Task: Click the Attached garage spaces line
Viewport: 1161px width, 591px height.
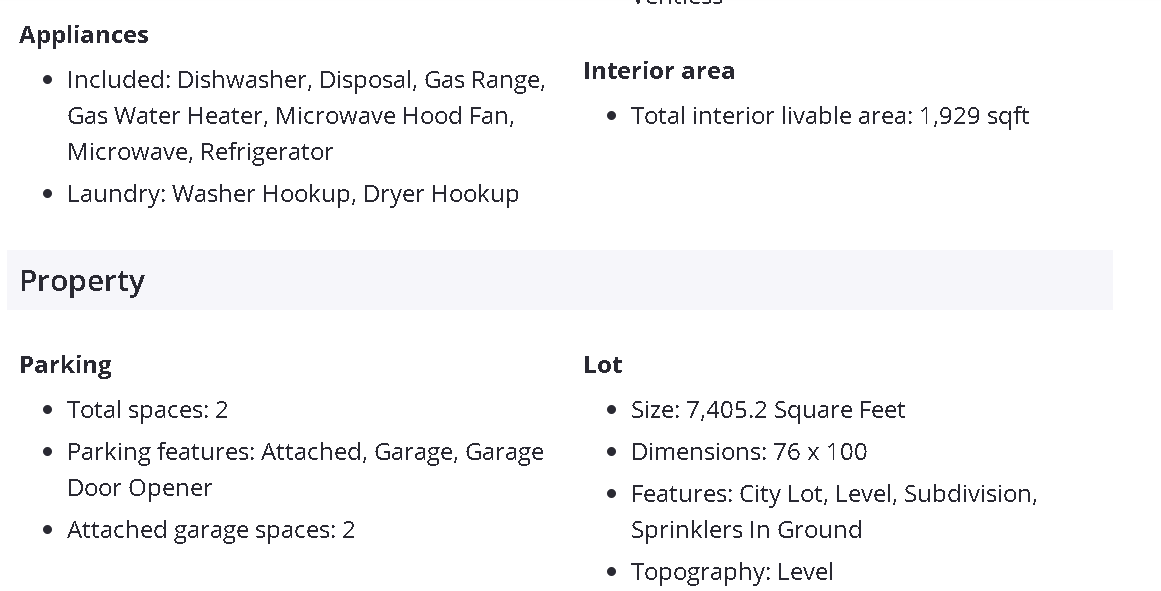Action: tap(210, 530)
